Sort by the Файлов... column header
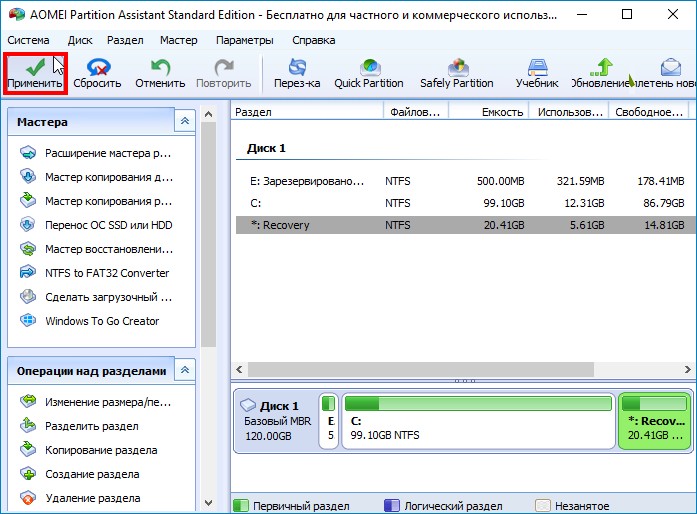697x514 pixels. click(416, 112)
